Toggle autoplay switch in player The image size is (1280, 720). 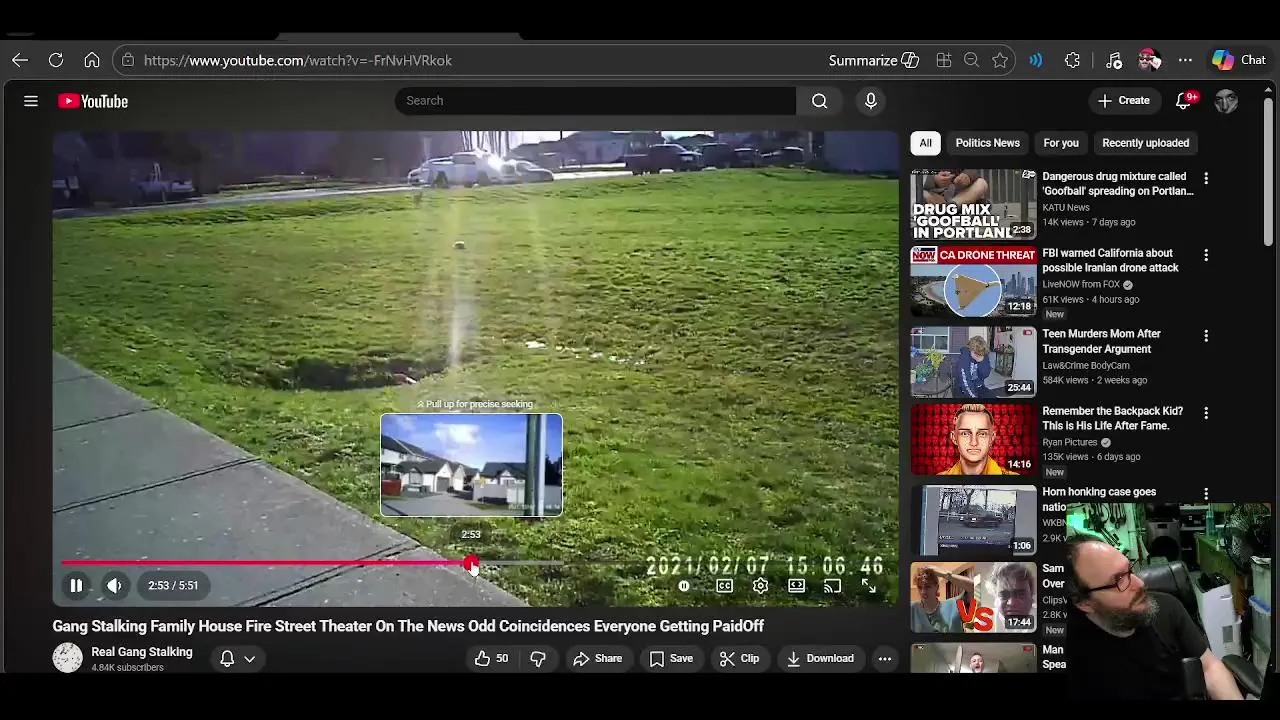point(684,586)
